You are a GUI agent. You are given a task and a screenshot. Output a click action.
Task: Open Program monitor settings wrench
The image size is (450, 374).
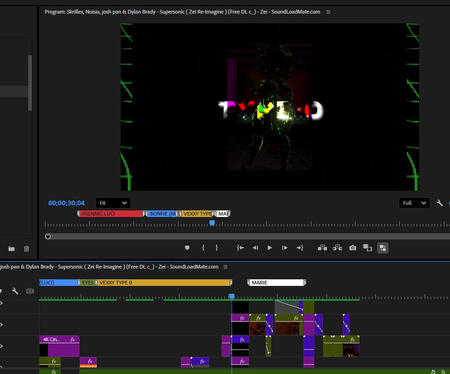click(440, 203)
